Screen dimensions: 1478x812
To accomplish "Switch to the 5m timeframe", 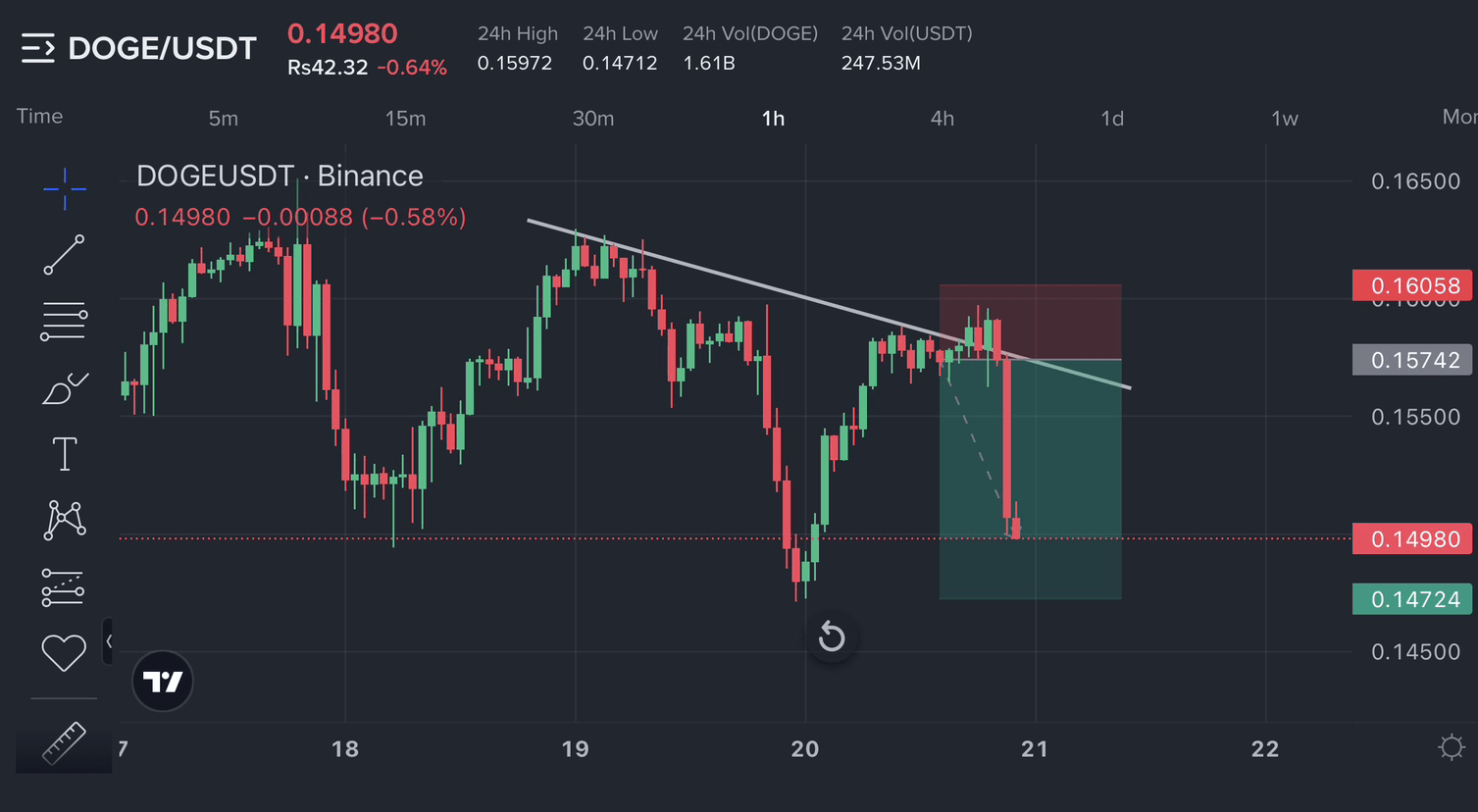I will click(x=224, y=119).
